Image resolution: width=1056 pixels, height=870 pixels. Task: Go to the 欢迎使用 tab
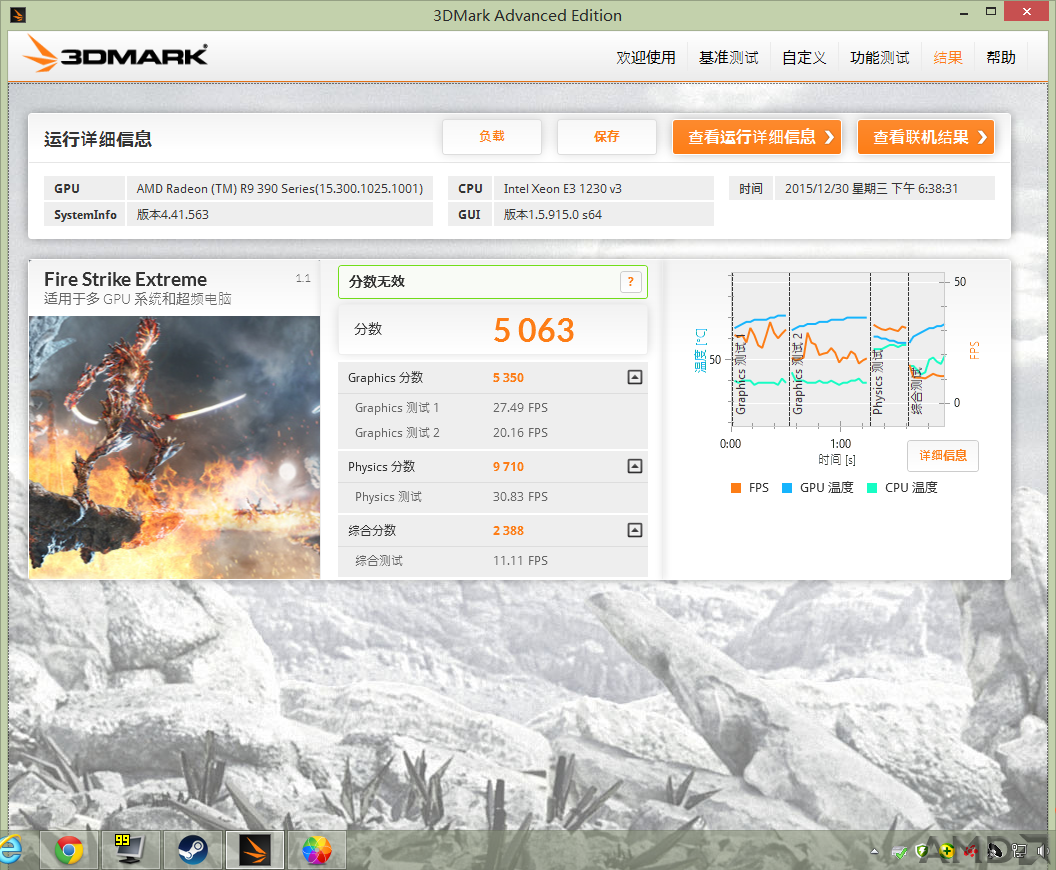click(x=646, y=58)
